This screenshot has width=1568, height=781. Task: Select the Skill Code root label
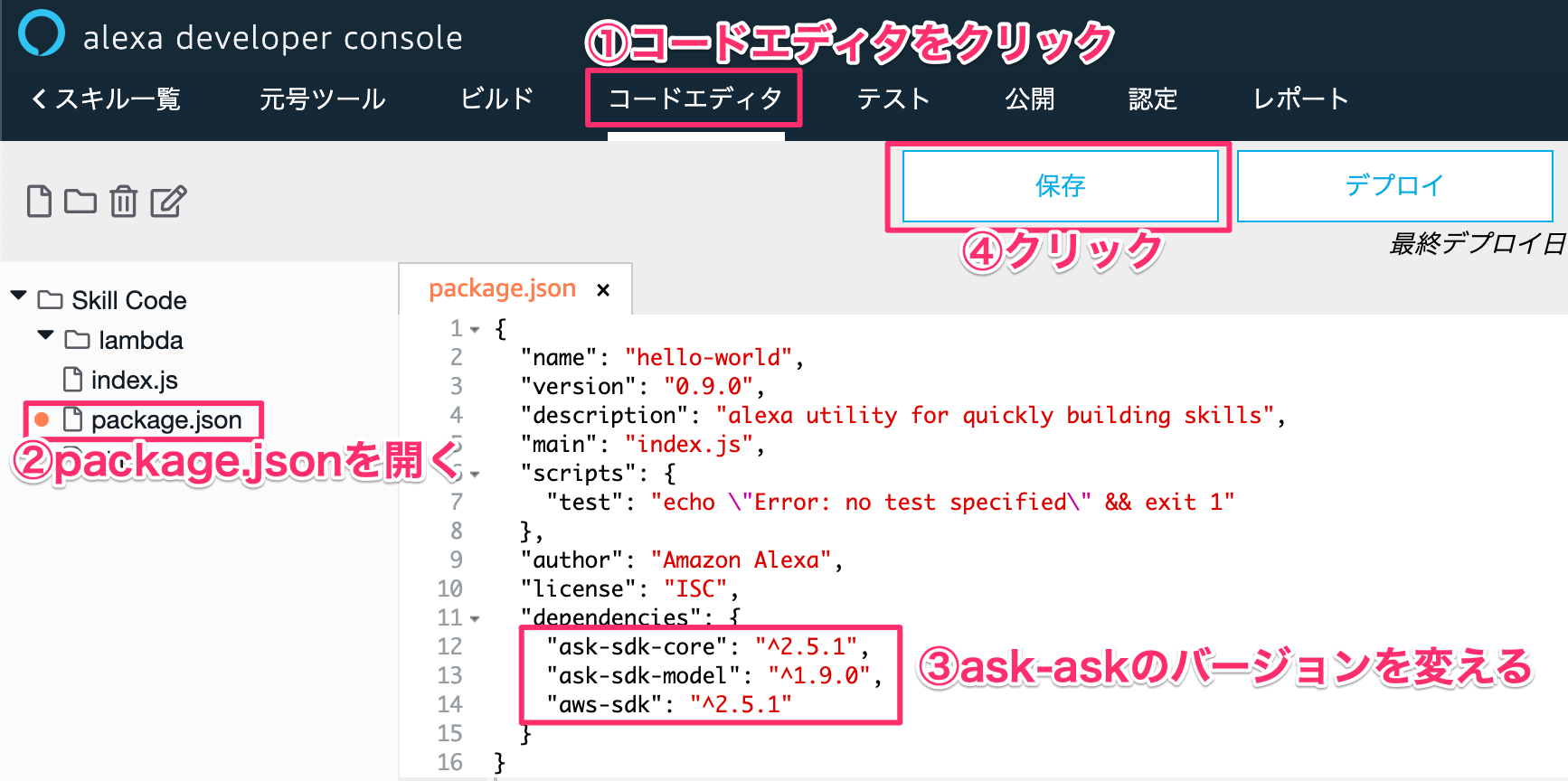click(129, 300)
